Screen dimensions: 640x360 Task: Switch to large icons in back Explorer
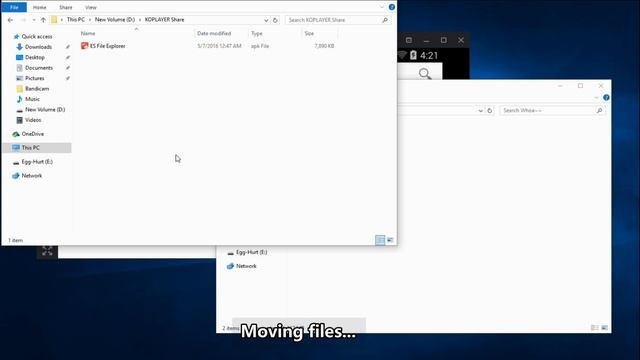(604, 328)
